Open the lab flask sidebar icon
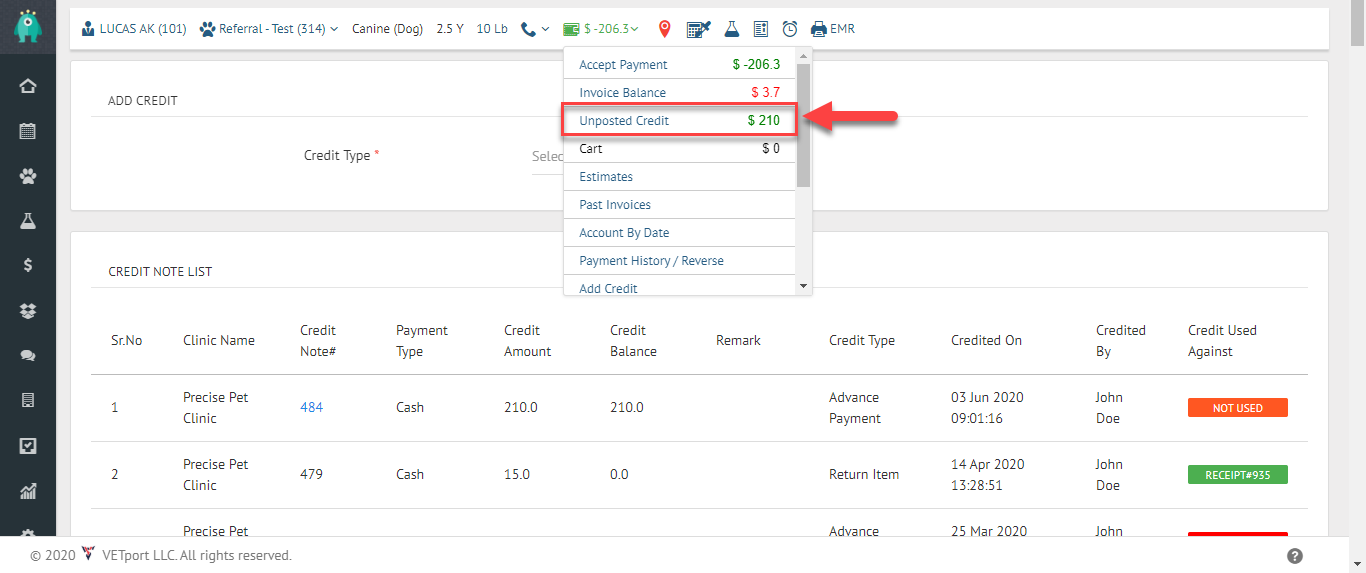 (x=28, y=221)
